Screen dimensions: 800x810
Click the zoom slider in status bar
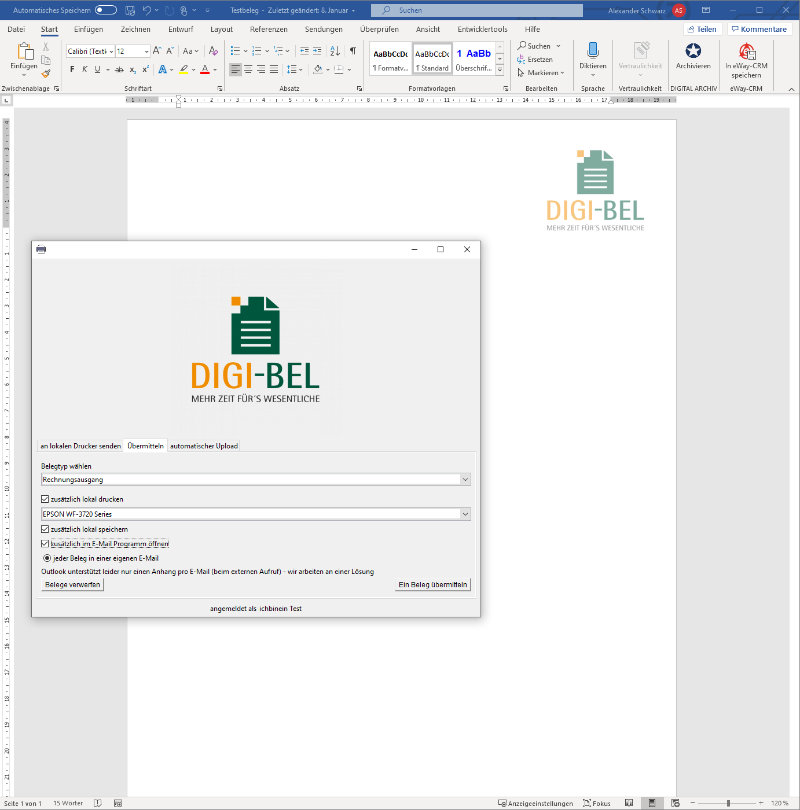[x=728, y=803]
